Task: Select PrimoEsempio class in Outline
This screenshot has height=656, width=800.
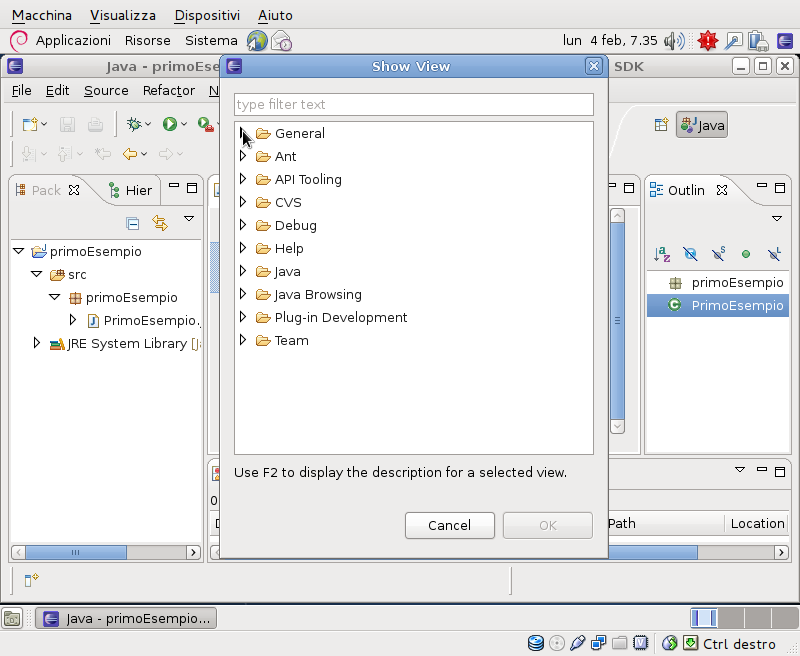Action: click(718, 306)
